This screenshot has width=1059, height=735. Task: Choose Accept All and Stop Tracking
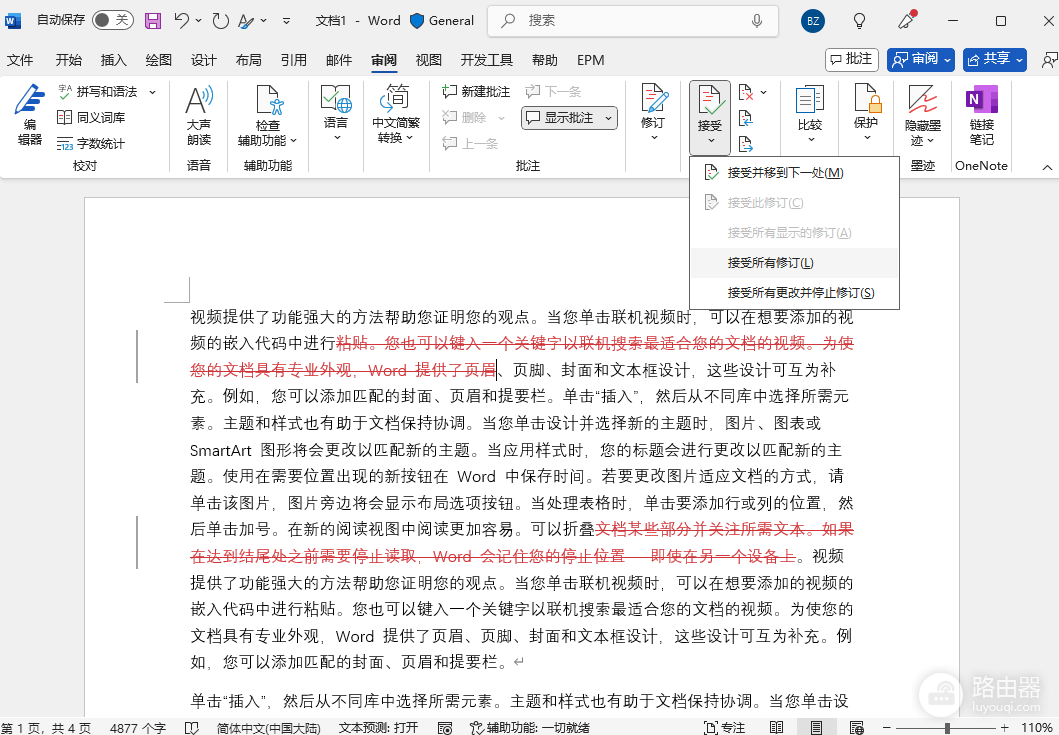794,293
